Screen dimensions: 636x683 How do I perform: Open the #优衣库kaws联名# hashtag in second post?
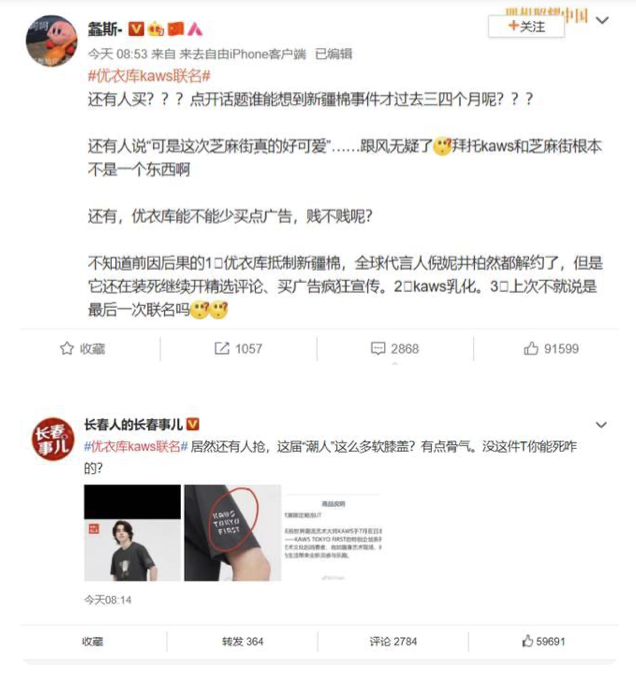click(136, 446)
